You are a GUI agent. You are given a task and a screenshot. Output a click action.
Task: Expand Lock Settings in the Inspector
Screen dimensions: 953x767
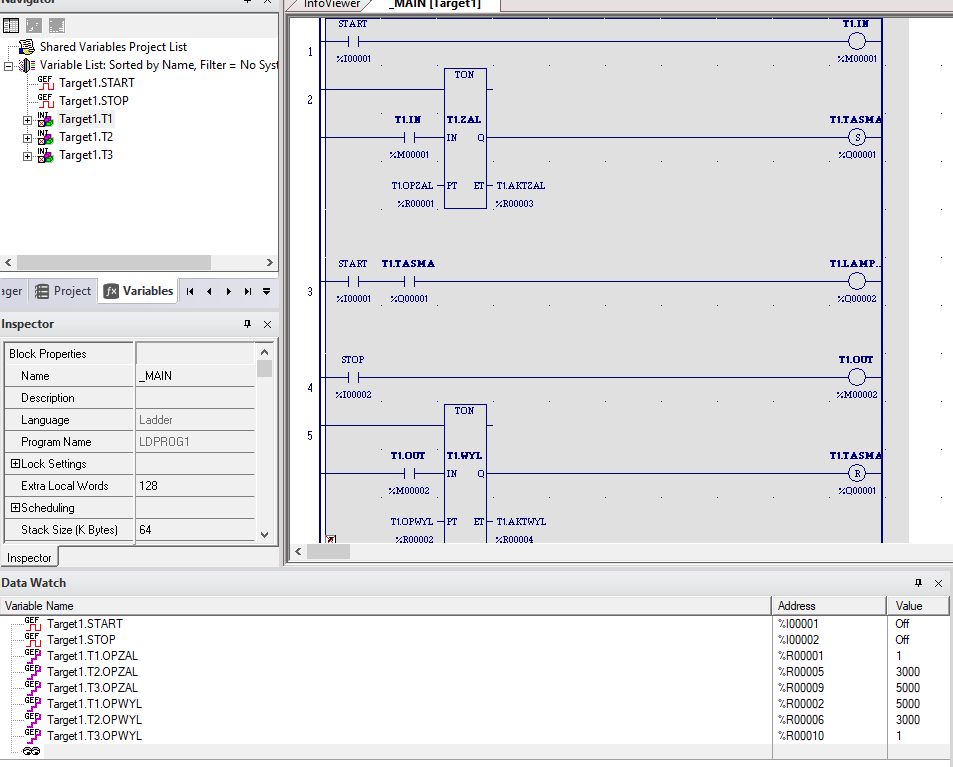(x=15, y=464)
